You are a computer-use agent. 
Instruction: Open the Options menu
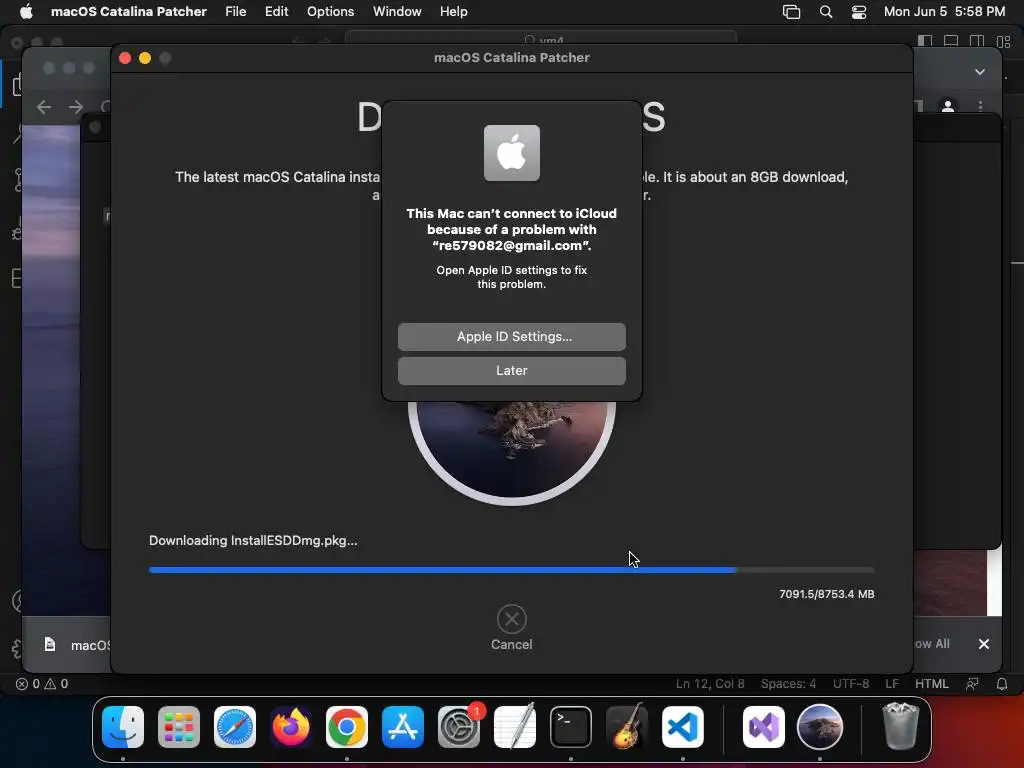point(330,12)
